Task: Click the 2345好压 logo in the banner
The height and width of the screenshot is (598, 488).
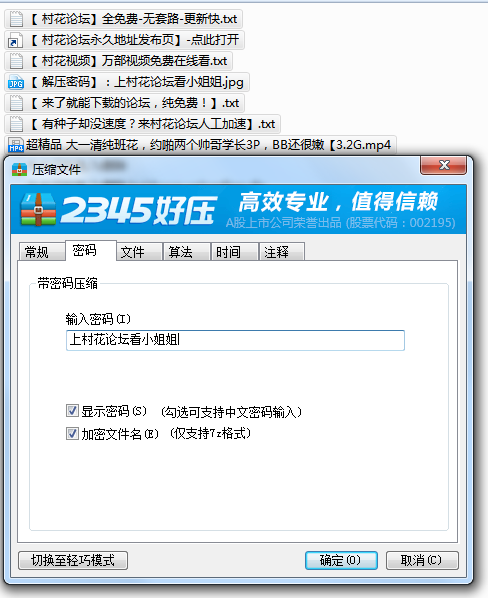Action: coord(119,209)
